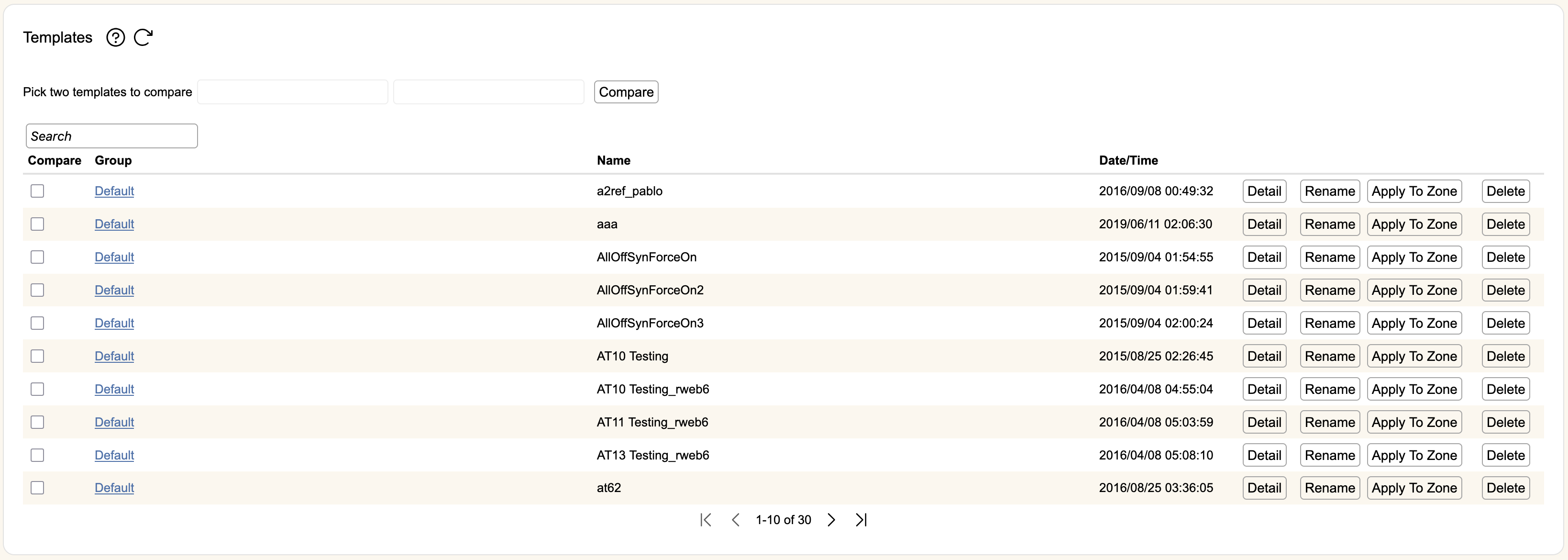Click date 2016/08/25 03:36:05
Viewport: 1568px width, 560px height.
[1156, 488]
